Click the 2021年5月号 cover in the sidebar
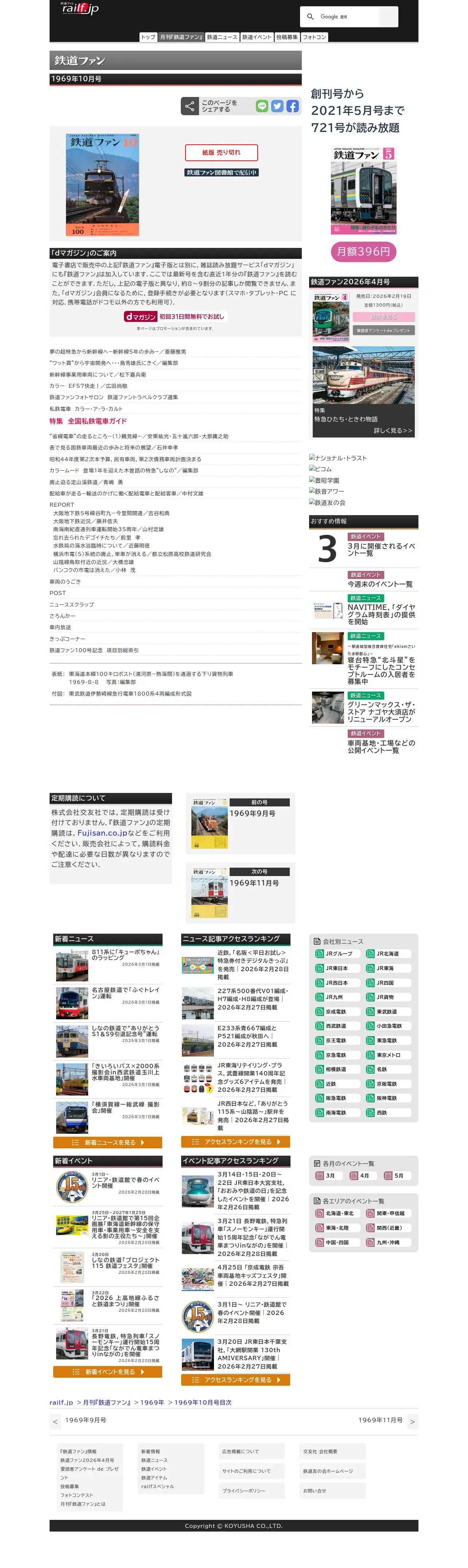Image resolution: width=468 pixels, height=1568 pixels. pyautogui.click(x=363, y=191)
